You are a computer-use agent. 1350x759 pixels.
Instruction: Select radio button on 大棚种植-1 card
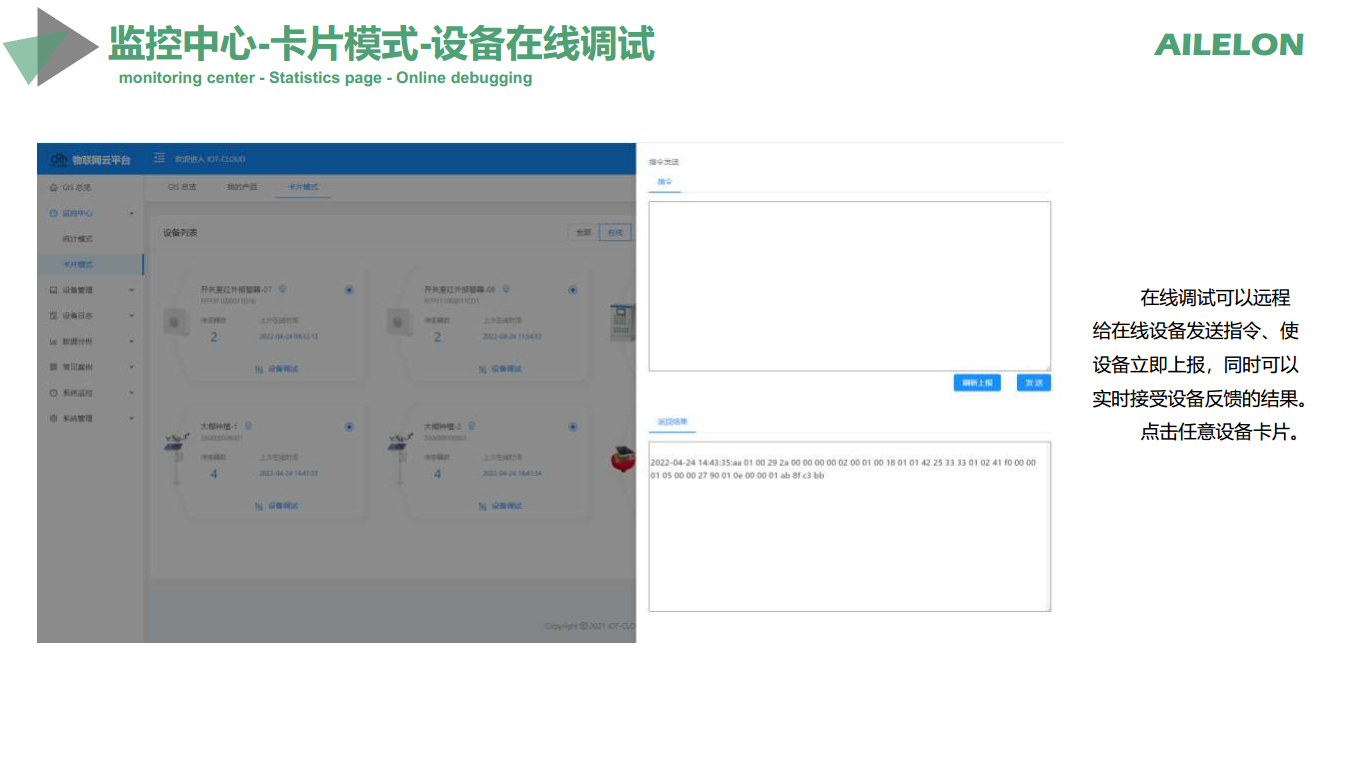(x=349, y=427)
